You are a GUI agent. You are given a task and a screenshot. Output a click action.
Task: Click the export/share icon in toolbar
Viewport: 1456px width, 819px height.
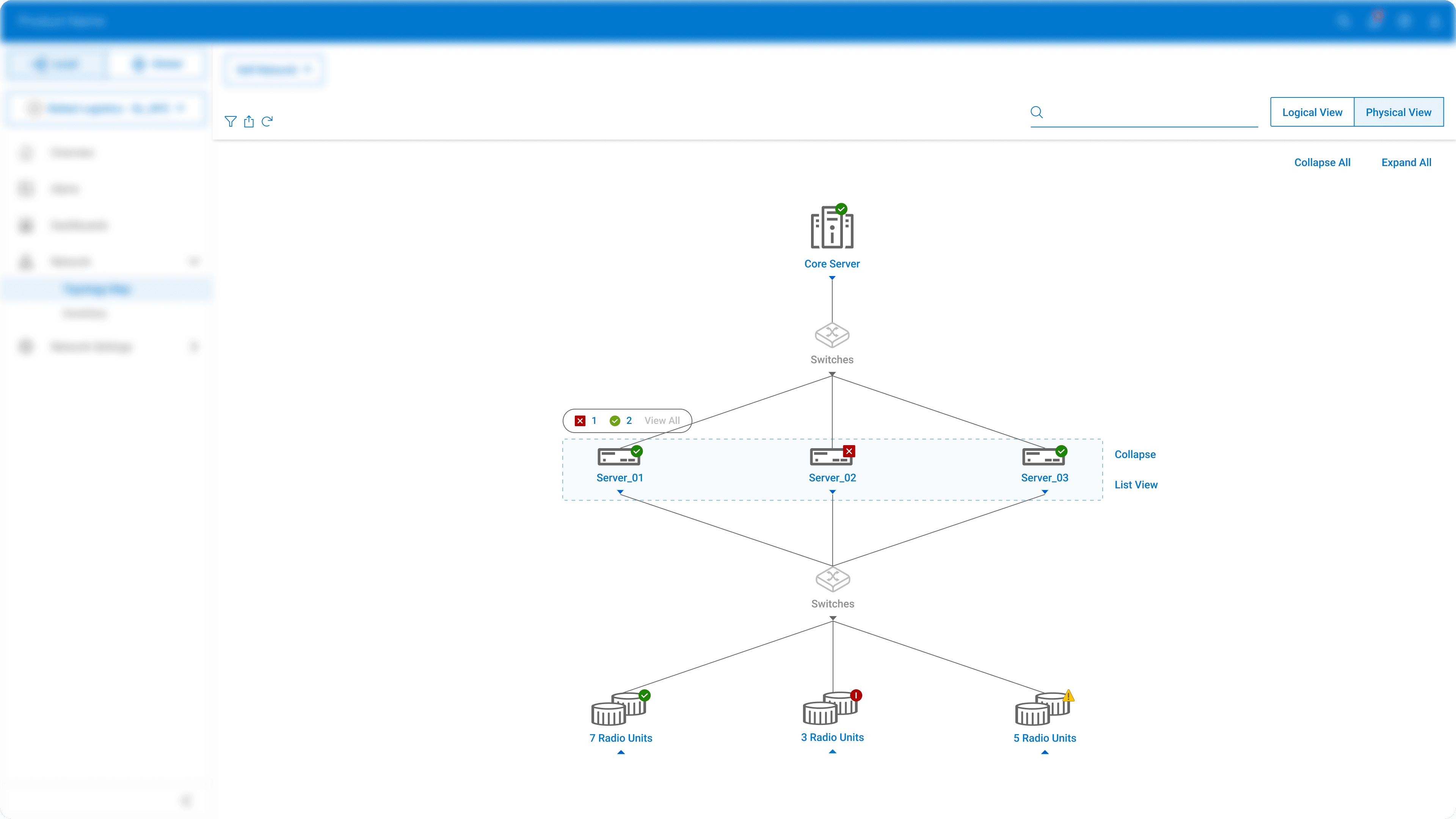[249, 121]
